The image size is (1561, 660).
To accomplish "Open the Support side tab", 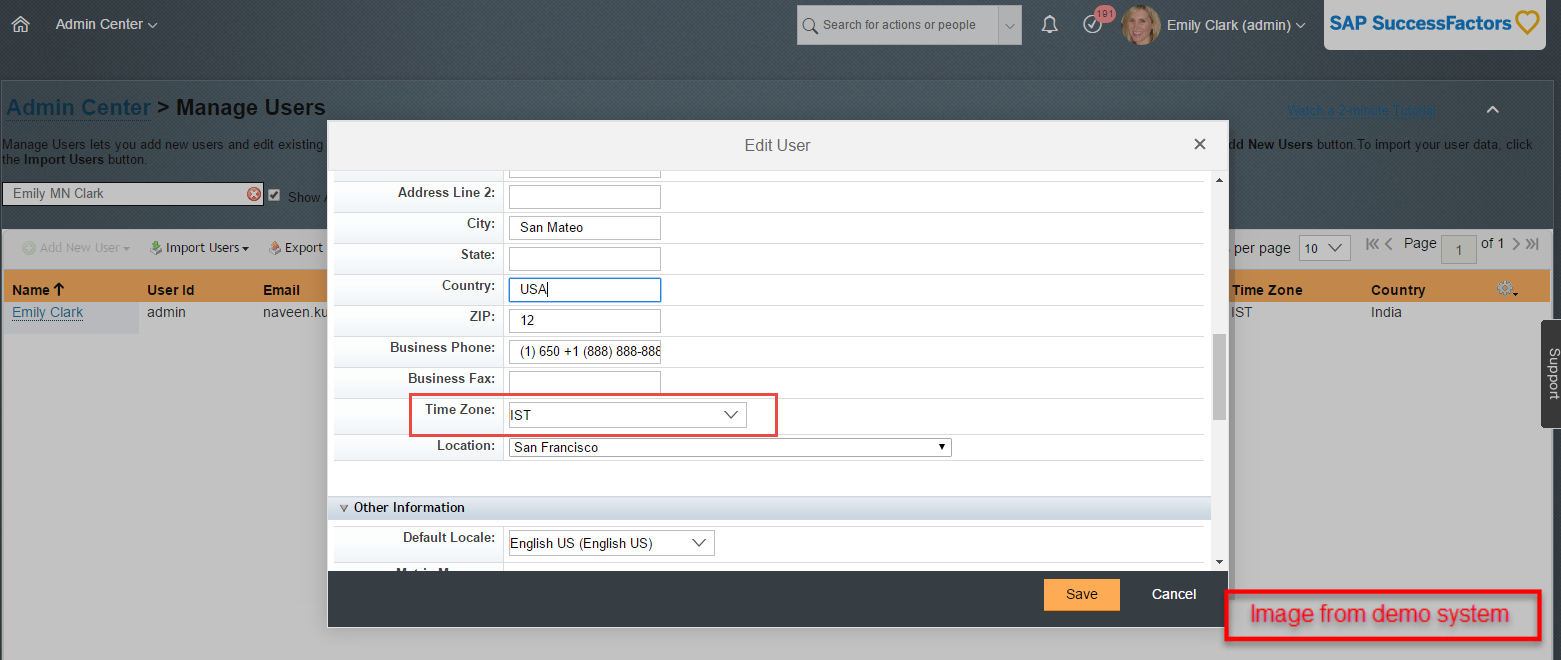I will click(1551, 373).
